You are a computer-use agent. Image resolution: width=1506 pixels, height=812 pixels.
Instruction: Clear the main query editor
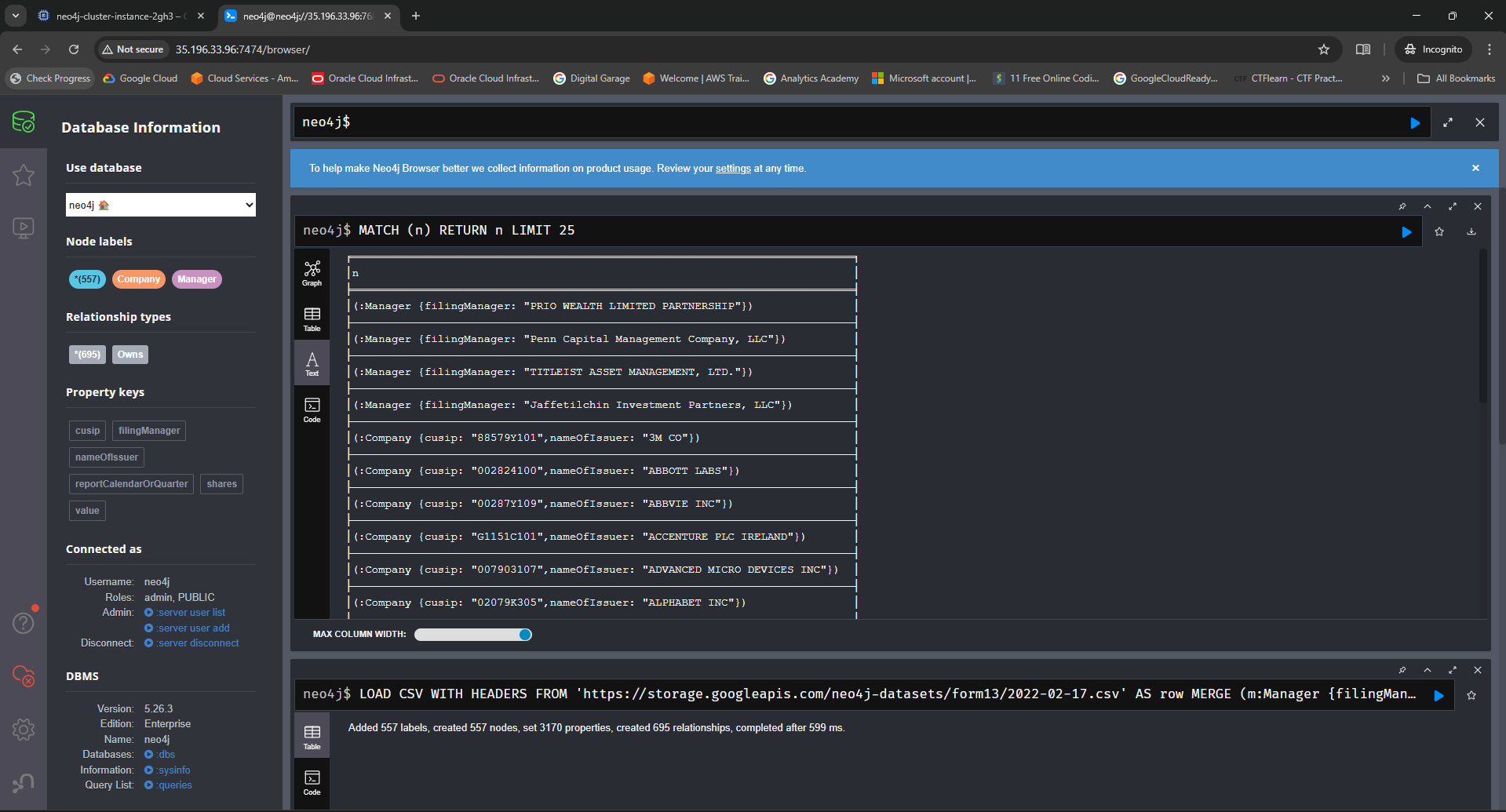coord(1480,122)
